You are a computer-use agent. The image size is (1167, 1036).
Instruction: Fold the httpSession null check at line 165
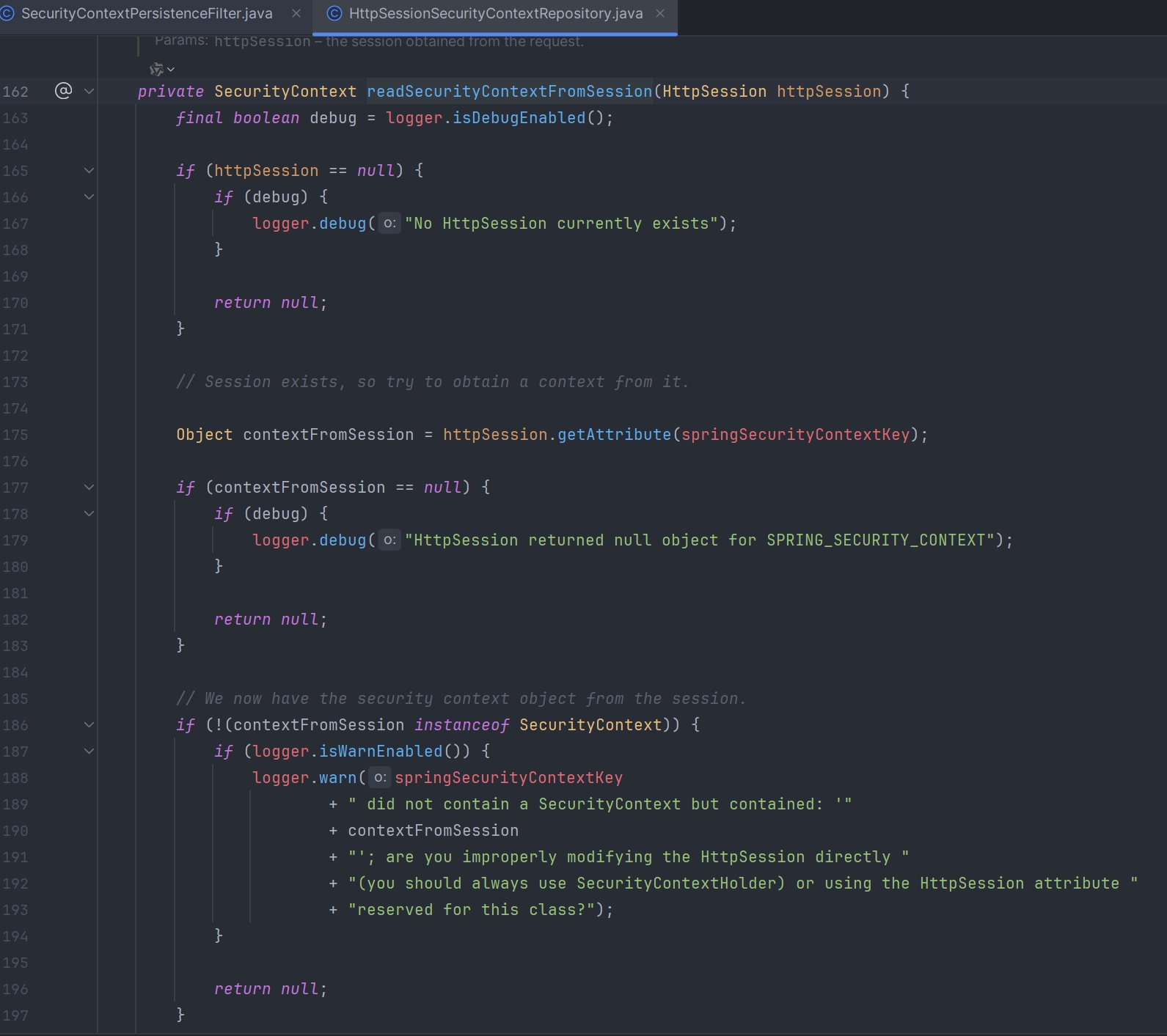click(89, 170)
